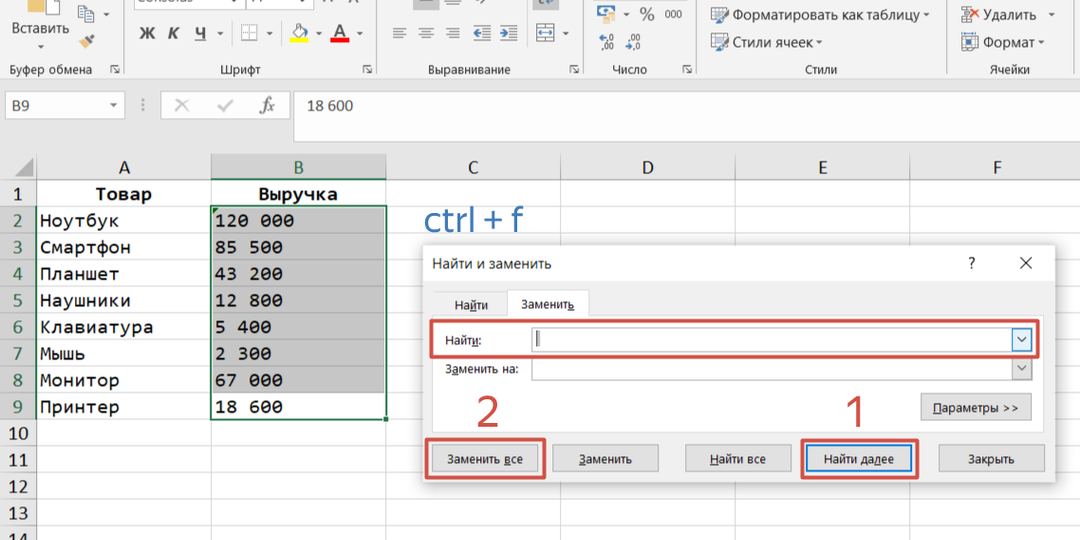Click Закрыть to dismiss dialog
The width and height of the screenshot is (1080, 540).
coord(991,459)
